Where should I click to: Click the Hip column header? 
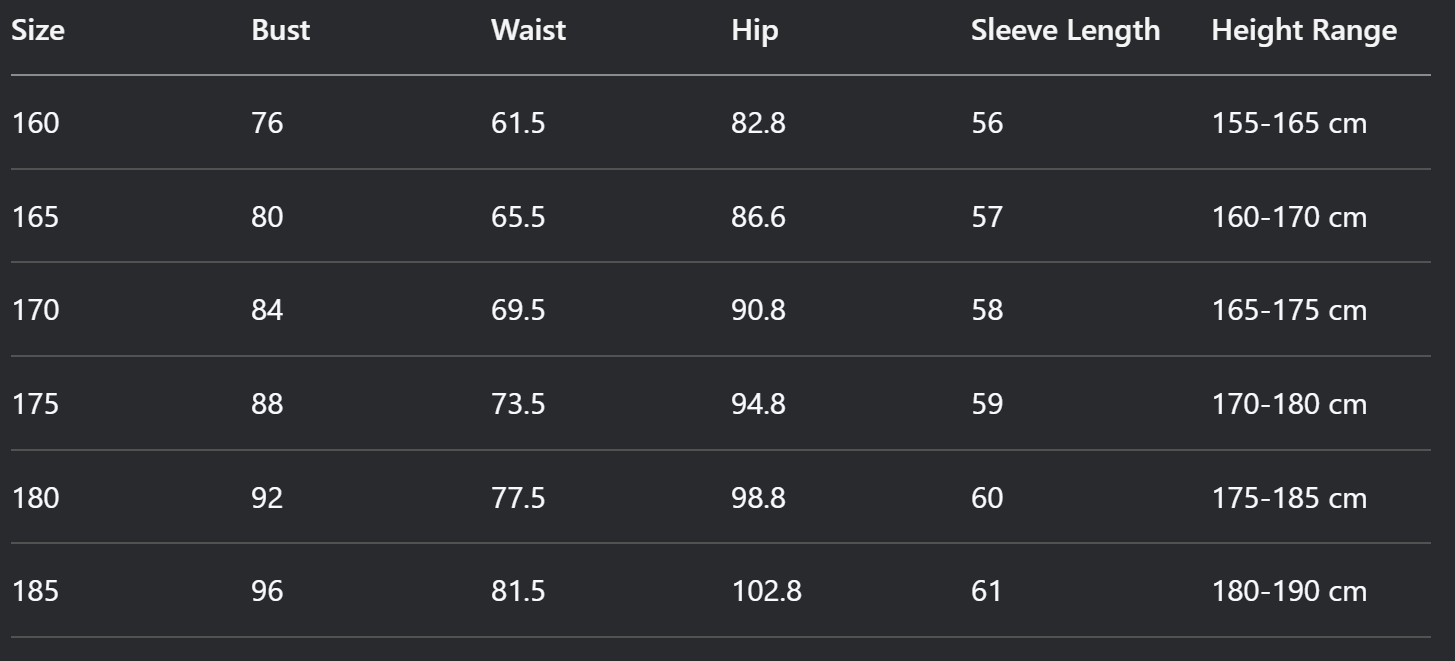(x=755, y=30)
